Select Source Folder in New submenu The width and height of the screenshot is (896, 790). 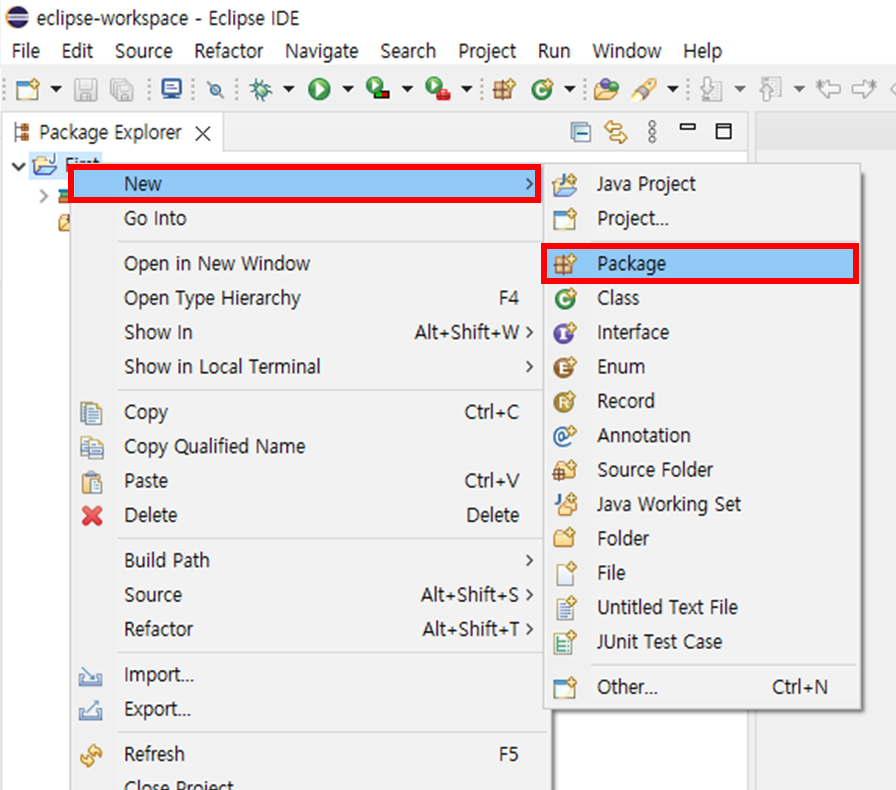[x=702, y=470]
